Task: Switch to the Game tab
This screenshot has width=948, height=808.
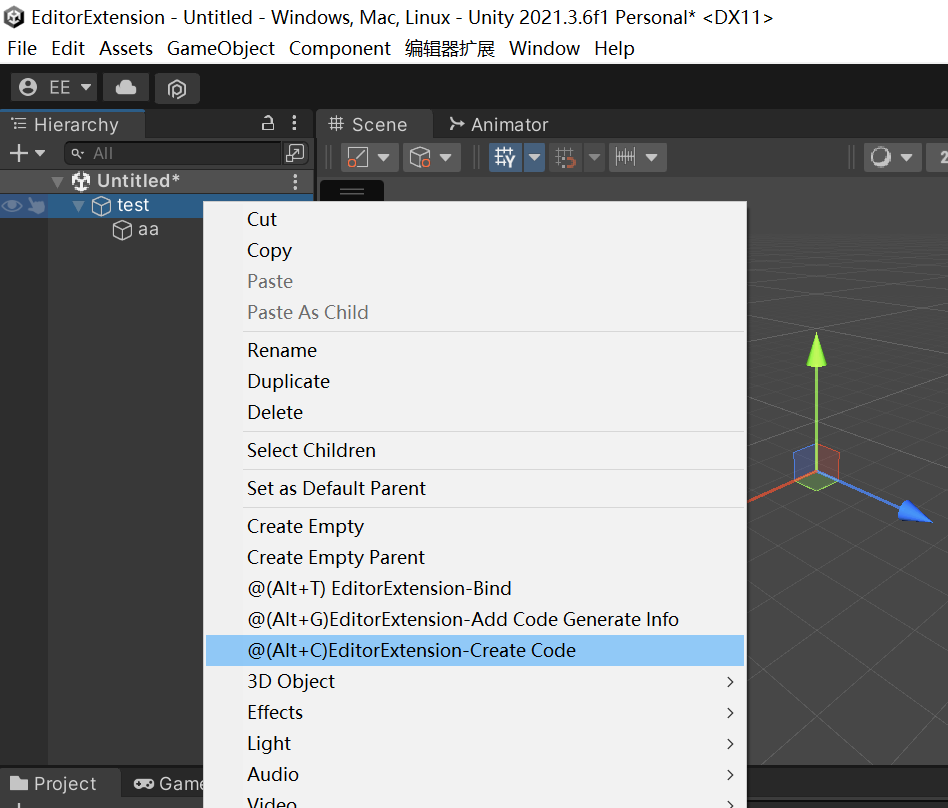Action: 169,784
